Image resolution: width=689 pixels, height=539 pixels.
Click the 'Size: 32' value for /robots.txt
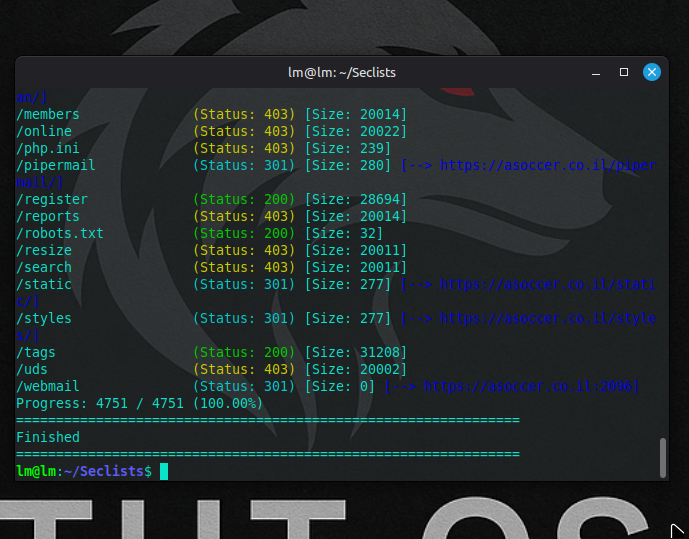(x=344, y=233)
